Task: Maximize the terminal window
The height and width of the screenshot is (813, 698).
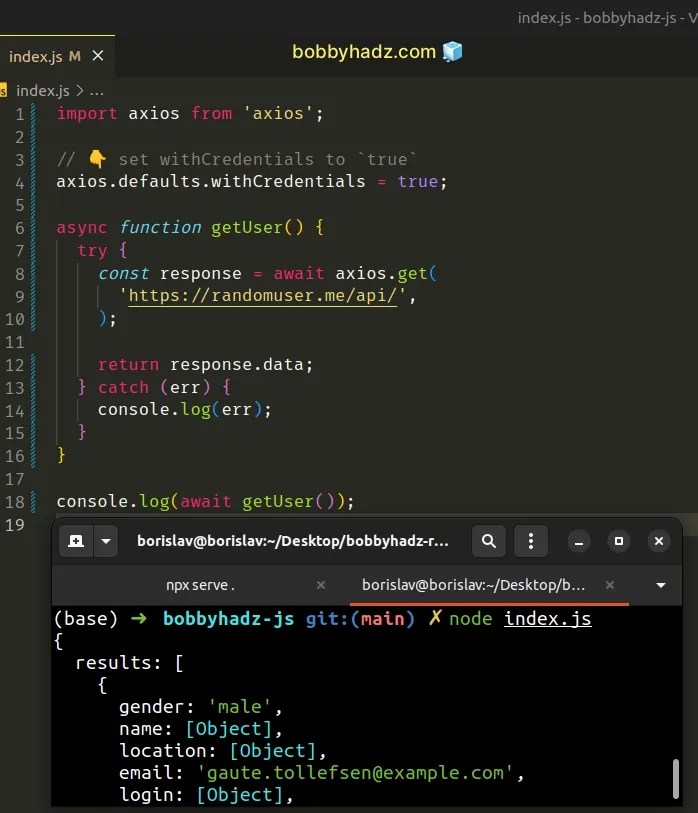Action: pos(619,541)
